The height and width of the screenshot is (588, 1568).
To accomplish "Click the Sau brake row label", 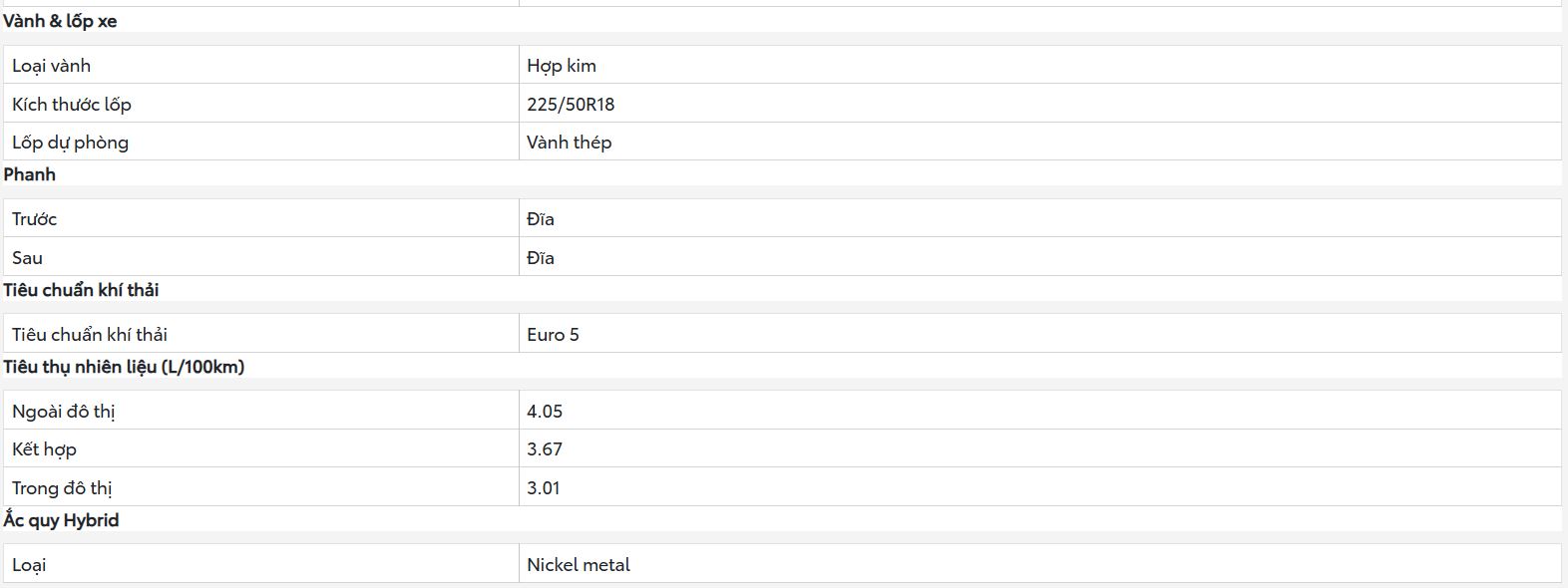I will [x=27, y=258].
